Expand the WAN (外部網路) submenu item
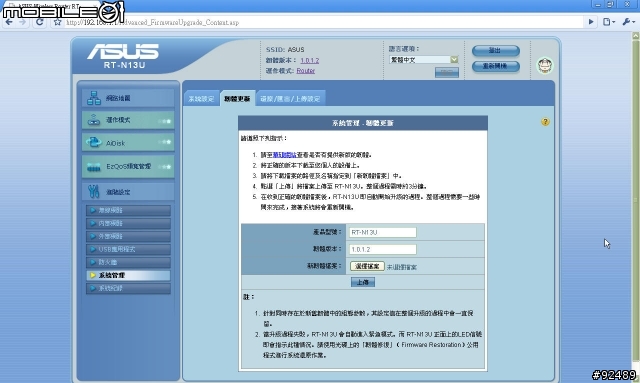This screenshot has width=640, height=383. pyautogui.click(x=128, y=236)
